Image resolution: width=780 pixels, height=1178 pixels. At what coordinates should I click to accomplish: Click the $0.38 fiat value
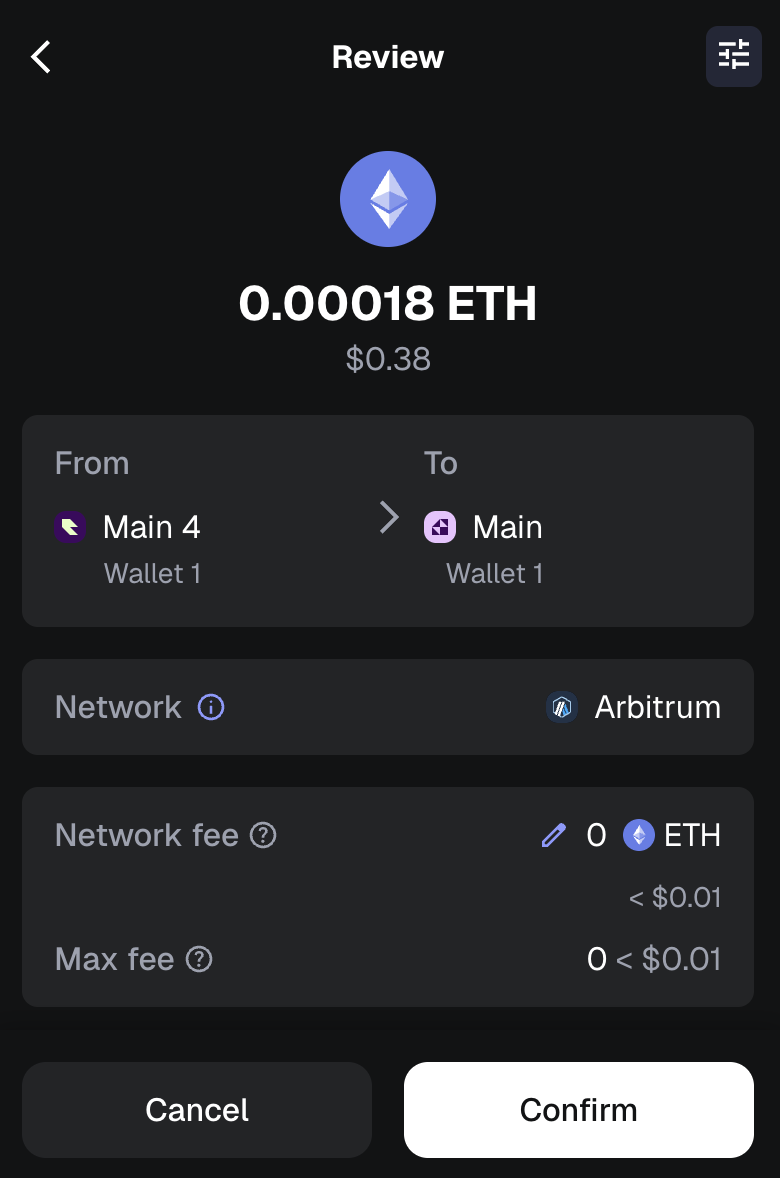click(x=388, y=359)
